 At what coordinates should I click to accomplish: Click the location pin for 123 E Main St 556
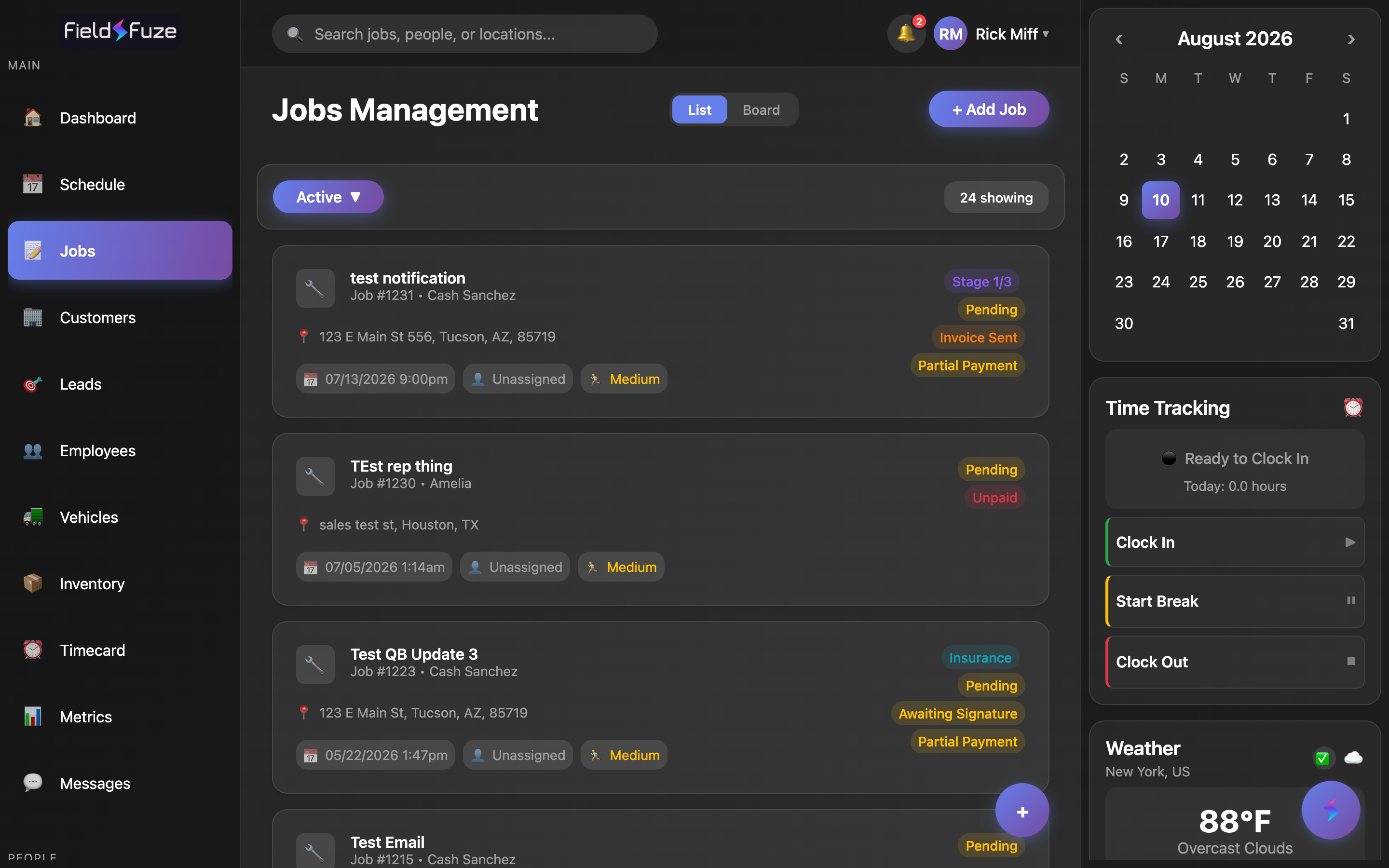[x=304, y=337]
